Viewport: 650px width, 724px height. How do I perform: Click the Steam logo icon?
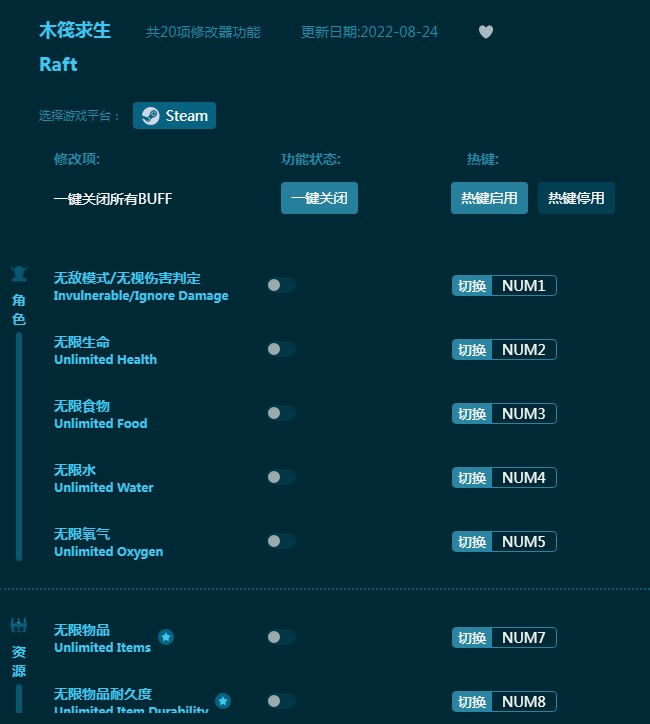pos(150,115)
